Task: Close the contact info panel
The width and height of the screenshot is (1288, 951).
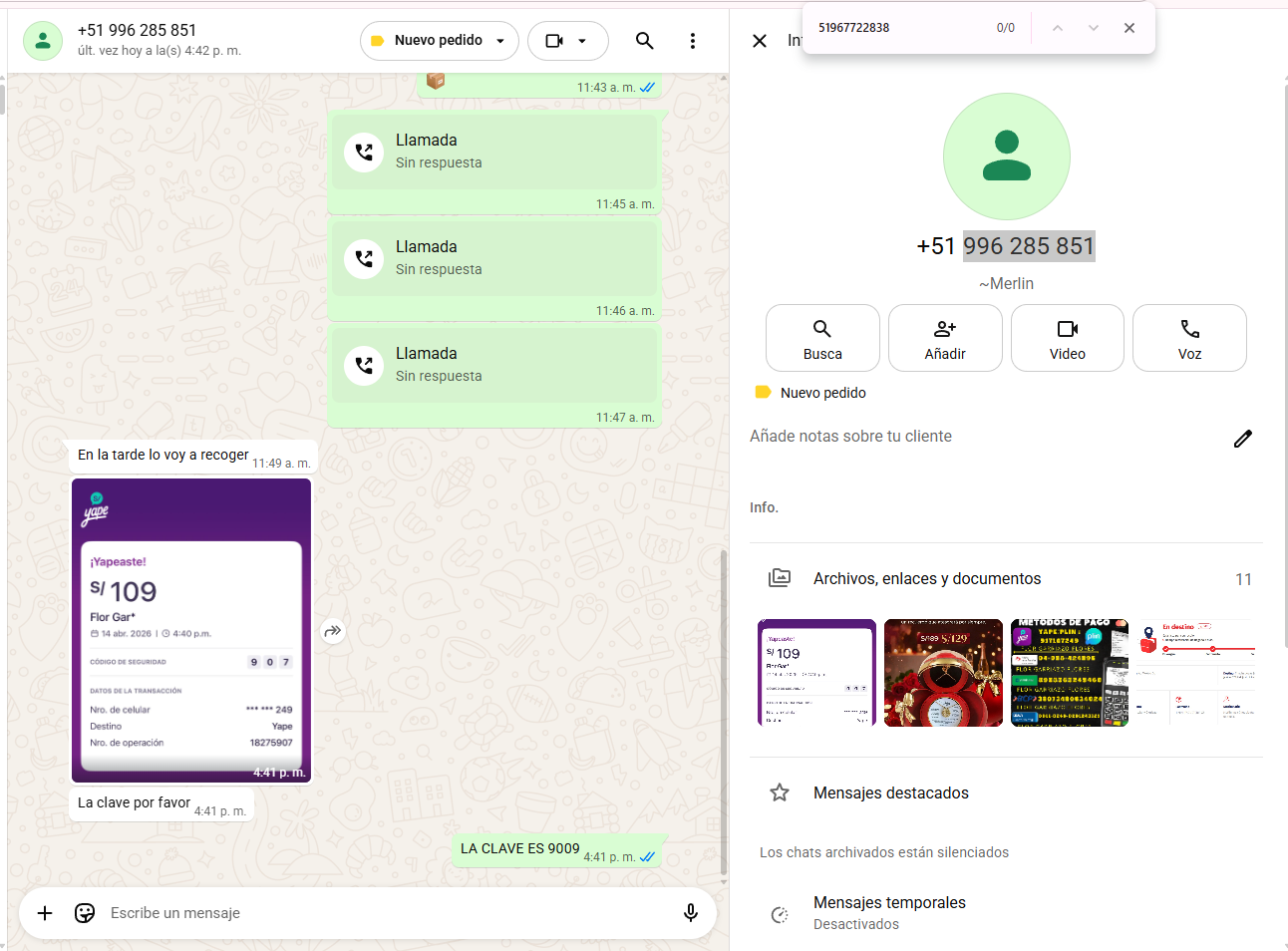Action: point(760,41)
